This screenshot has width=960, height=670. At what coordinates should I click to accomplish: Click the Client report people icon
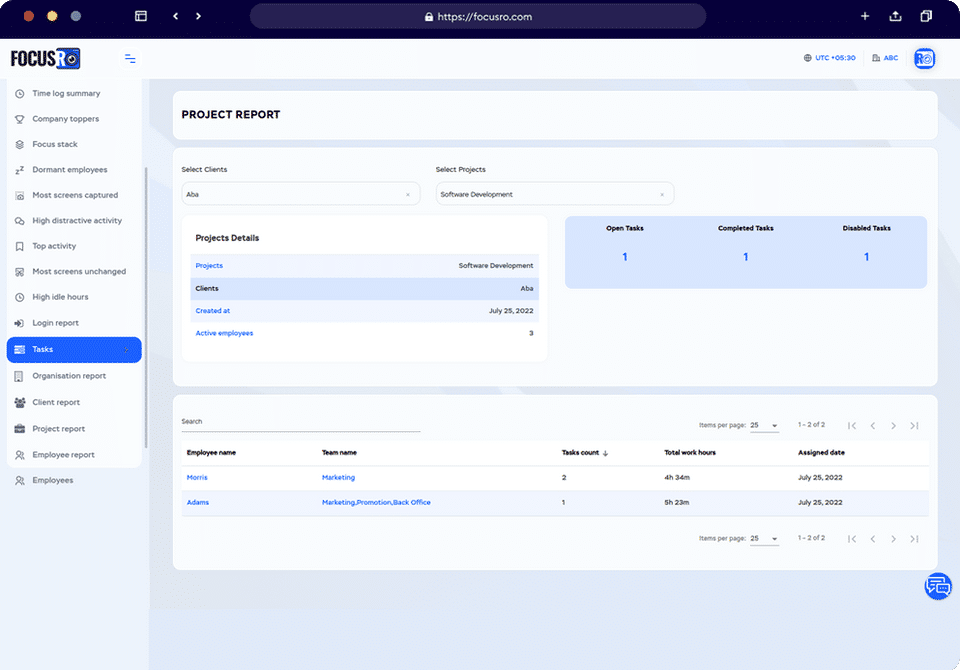click(20, 402)
